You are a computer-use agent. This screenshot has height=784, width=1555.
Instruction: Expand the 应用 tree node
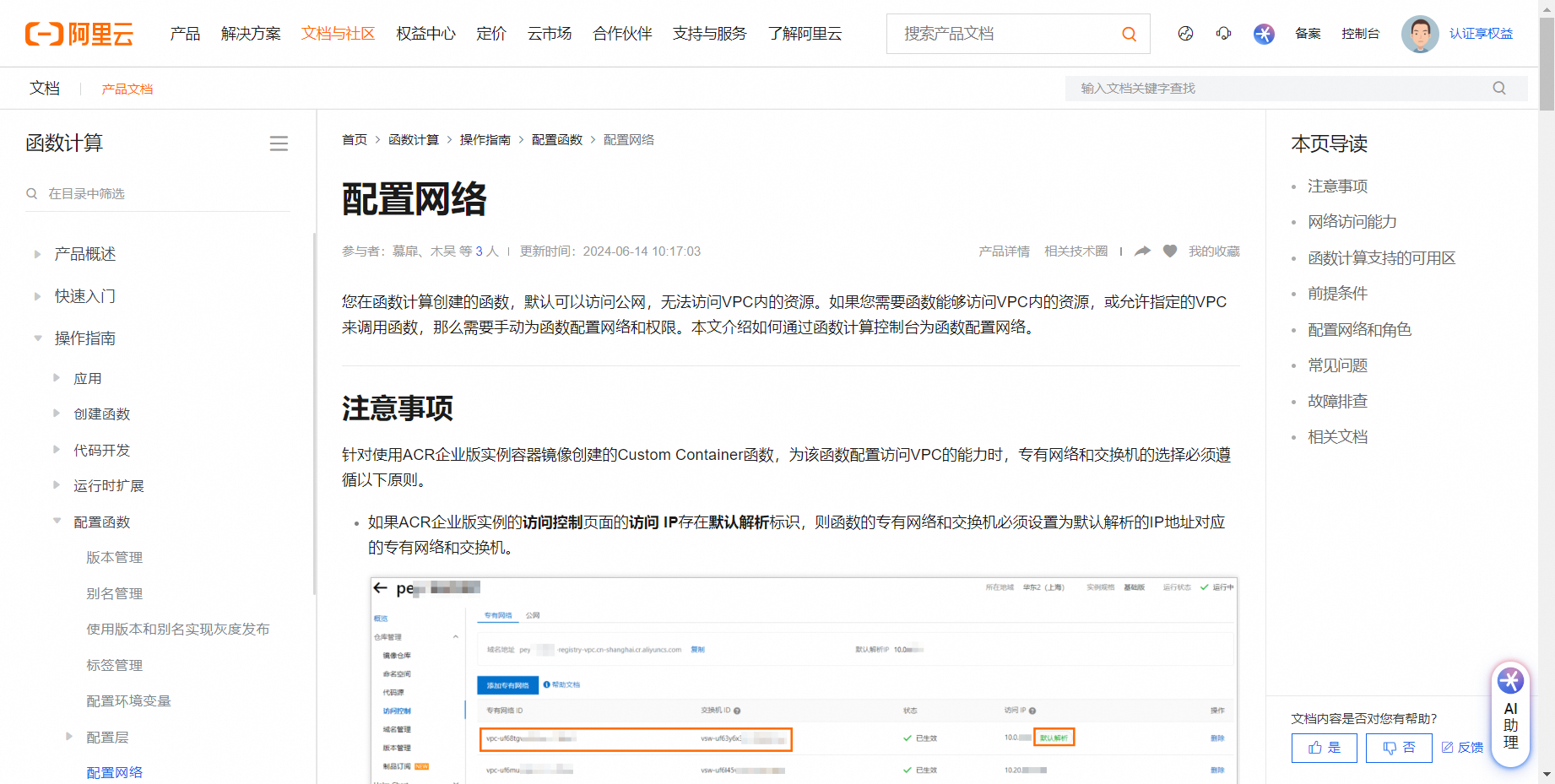tap(57, 378)
